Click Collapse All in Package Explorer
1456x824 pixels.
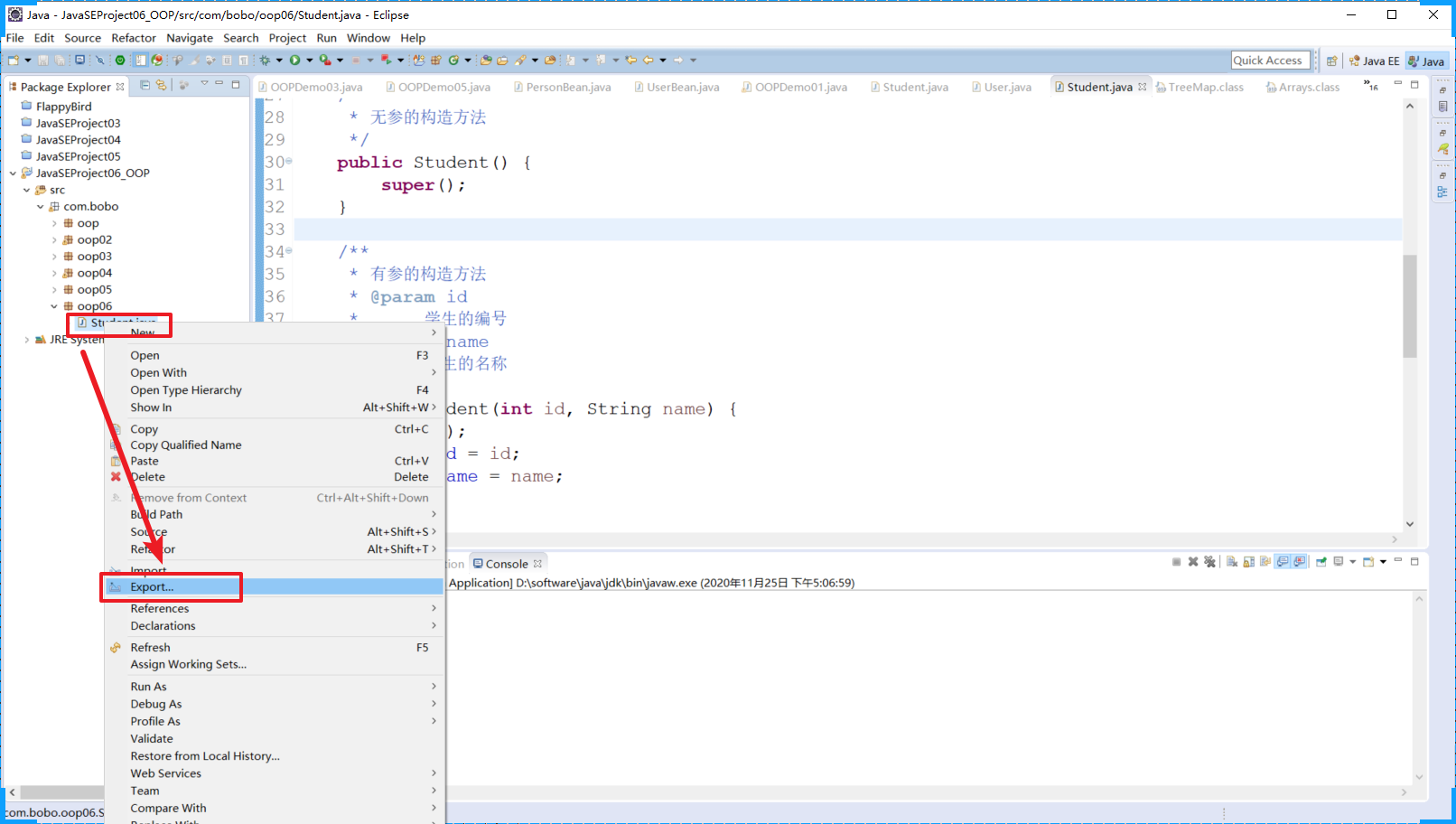click(x=145, y=85)
